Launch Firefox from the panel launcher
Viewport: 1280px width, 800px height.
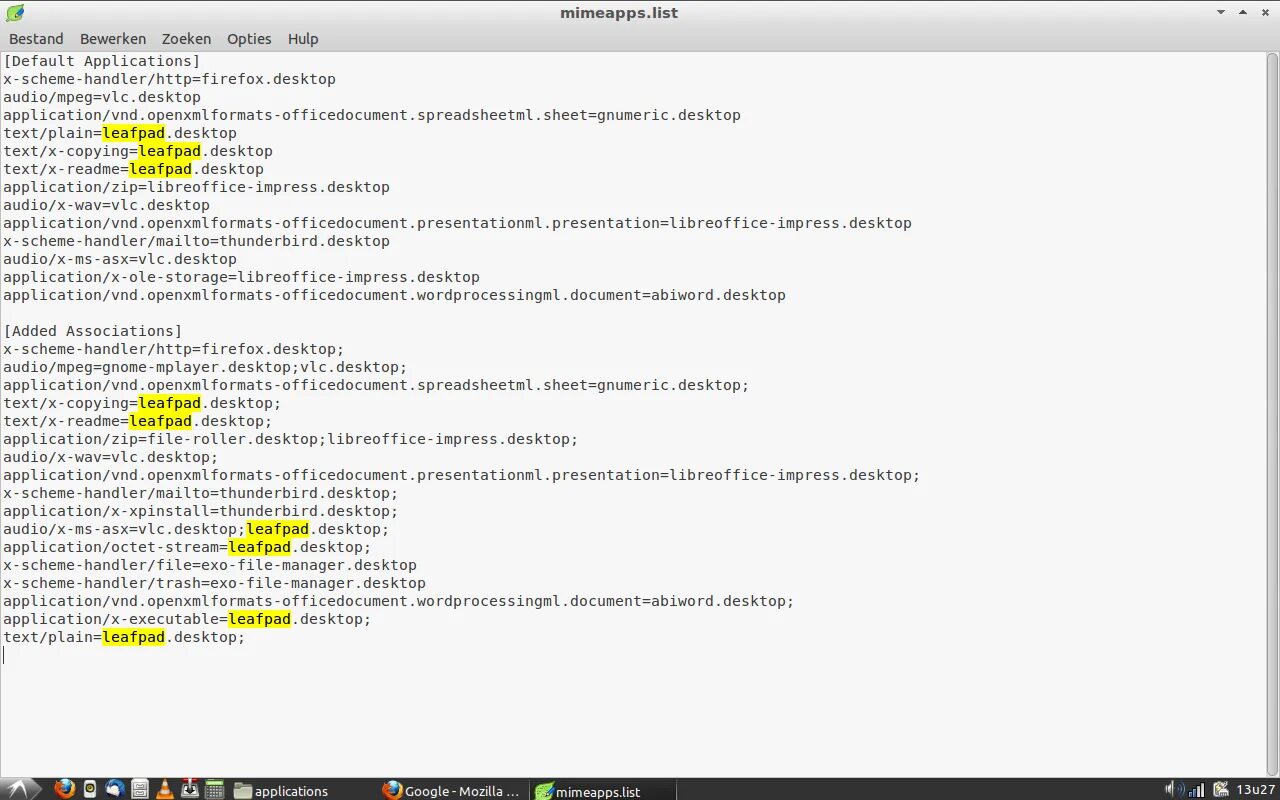click(x=65, y=789)
